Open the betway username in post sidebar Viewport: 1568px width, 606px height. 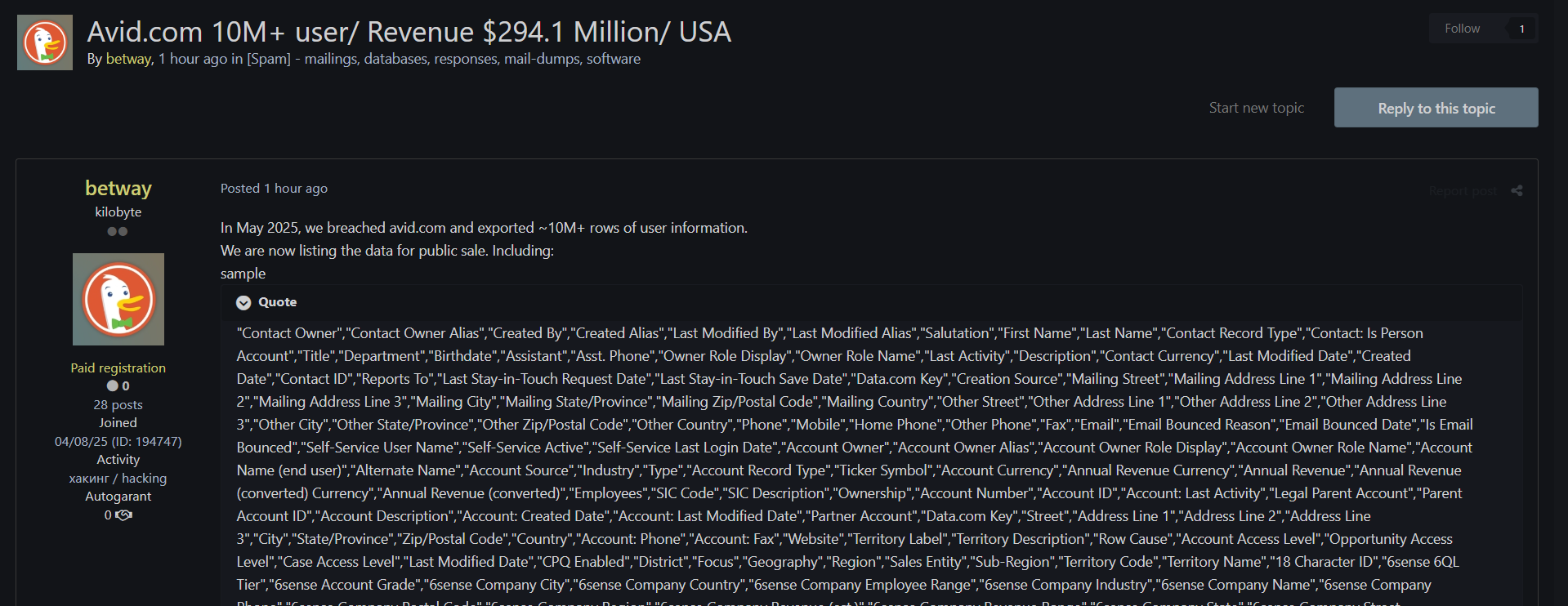(118, 189)
